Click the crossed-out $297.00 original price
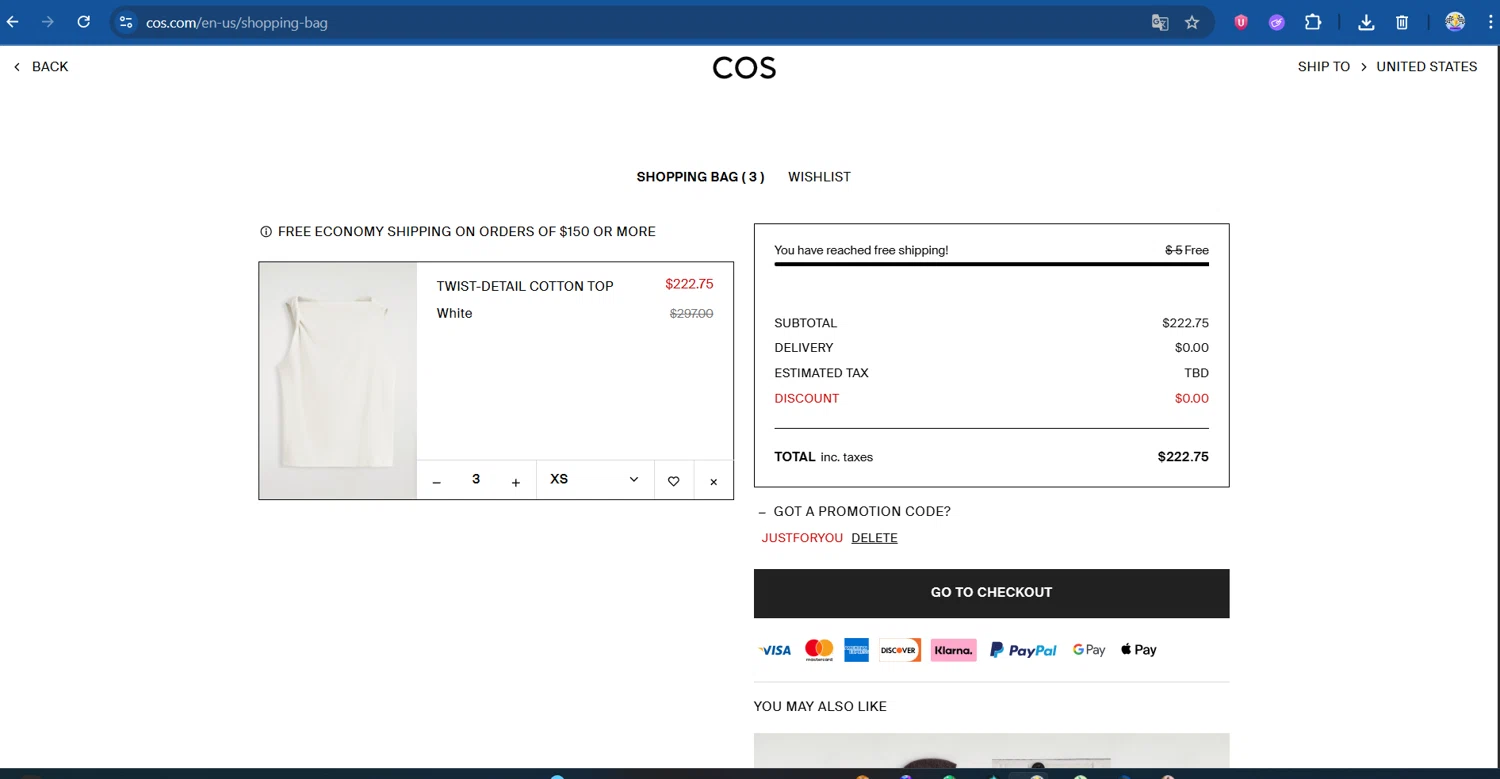1500x779 pixels. point(691,314)
